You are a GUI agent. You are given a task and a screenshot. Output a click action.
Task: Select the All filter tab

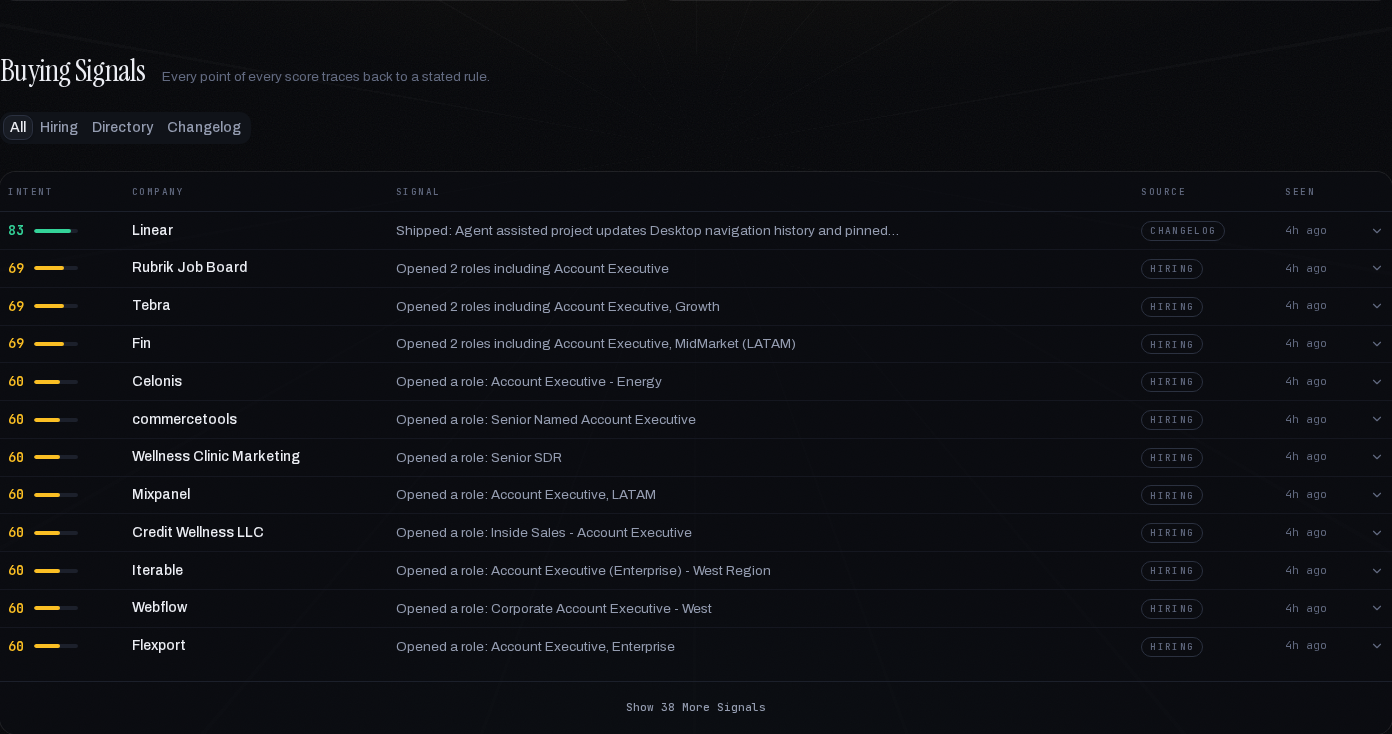point(18,127)
